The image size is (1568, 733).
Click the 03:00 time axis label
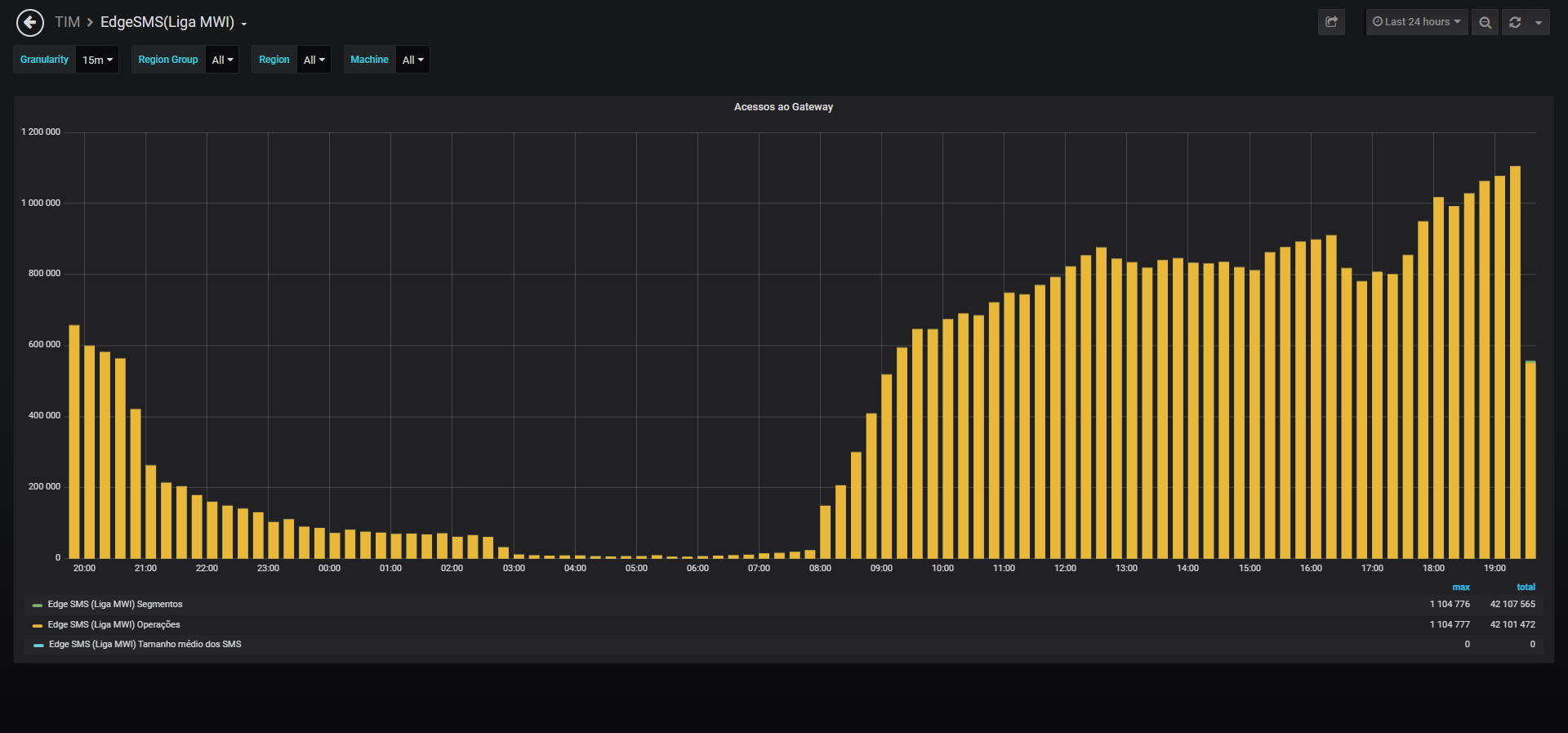(x=514, y=568)
